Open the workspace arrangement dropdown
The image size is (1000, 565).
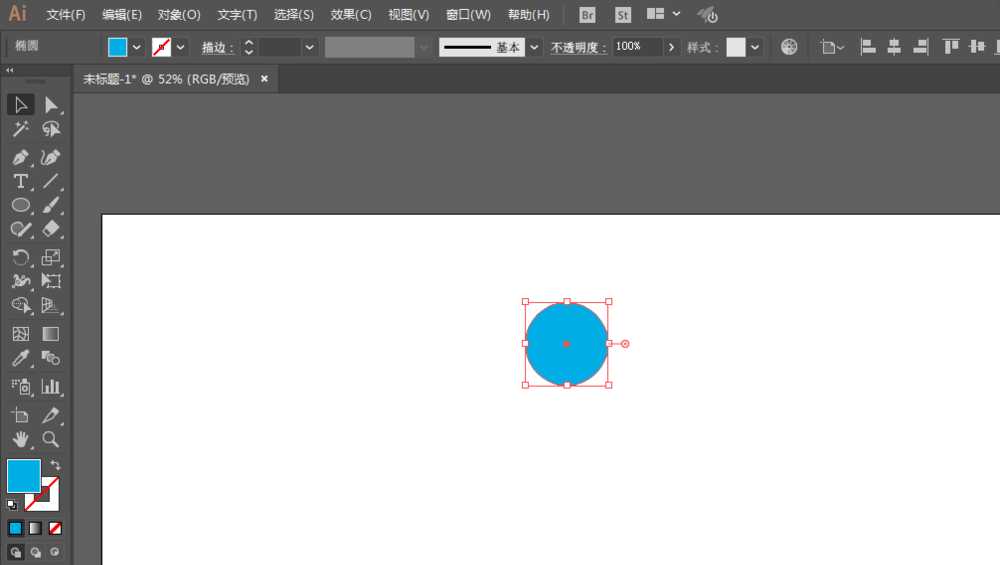664,14
